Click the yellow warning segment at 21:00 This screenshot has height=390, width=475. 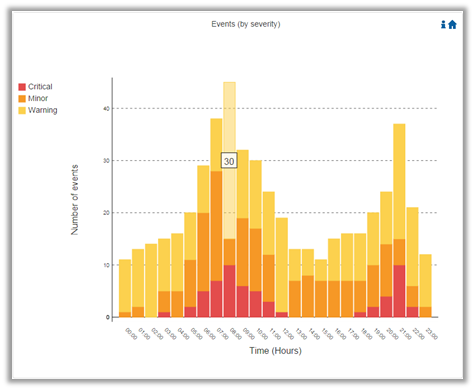click(x=399, y=181)
